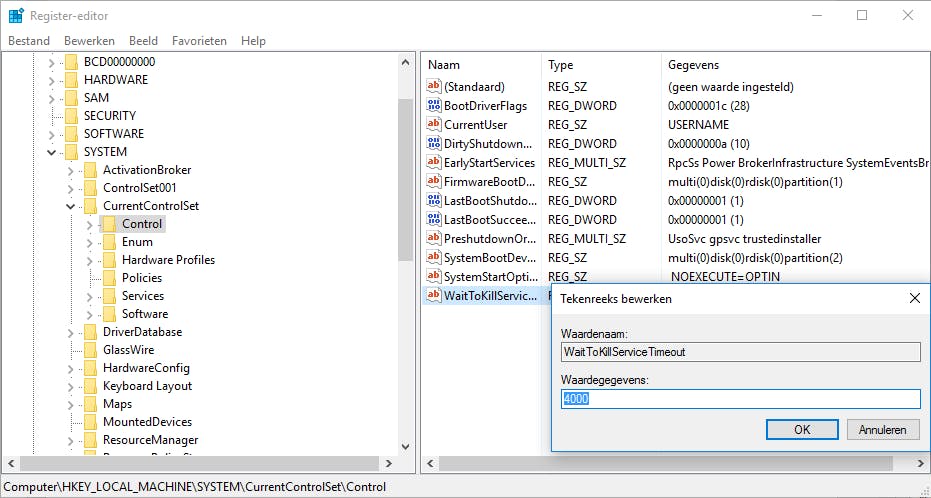
Task: Click the EarlyStartServices value icon
Action: pyautogui.click(x=434, y=163)
